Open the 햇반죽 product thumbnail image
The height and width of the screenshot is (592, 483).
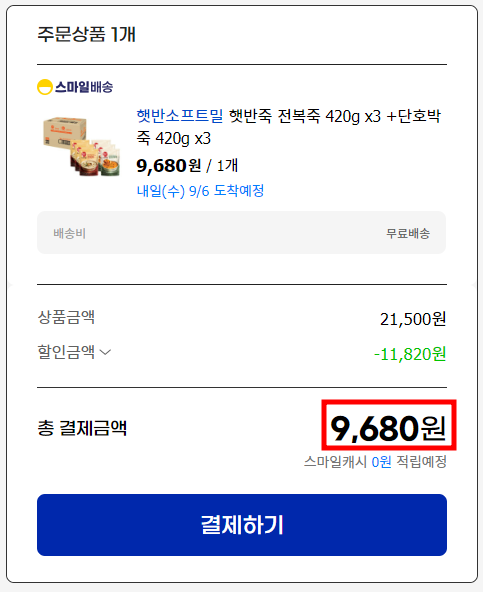click(x=82, y=146)
